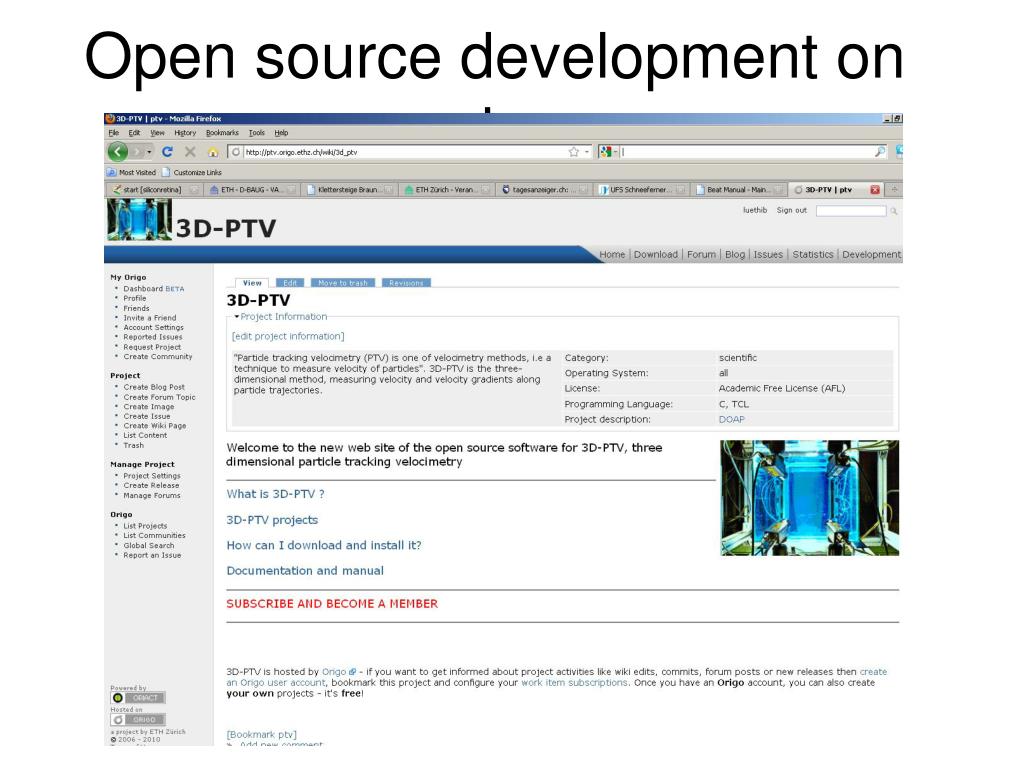1024x768 pixels.
Task: Open Development in the site navigation
Action: (871, 255)
